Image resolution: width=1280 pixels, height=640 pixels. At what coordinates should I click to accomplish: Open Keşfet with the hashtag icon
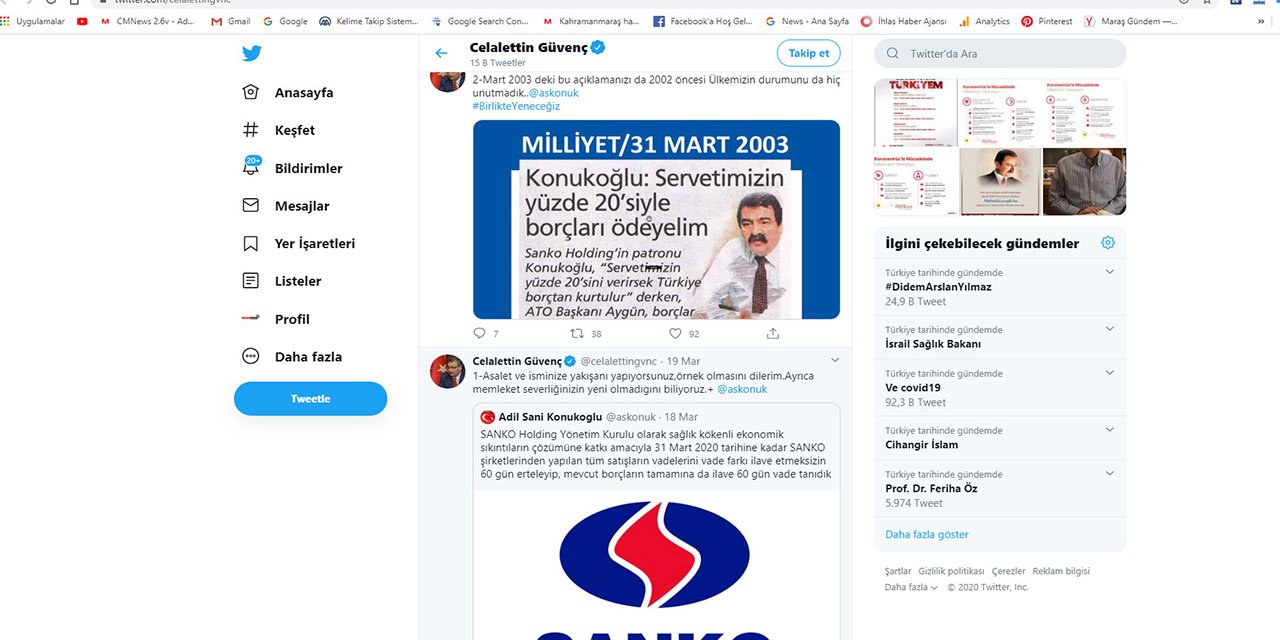point(250,129)
